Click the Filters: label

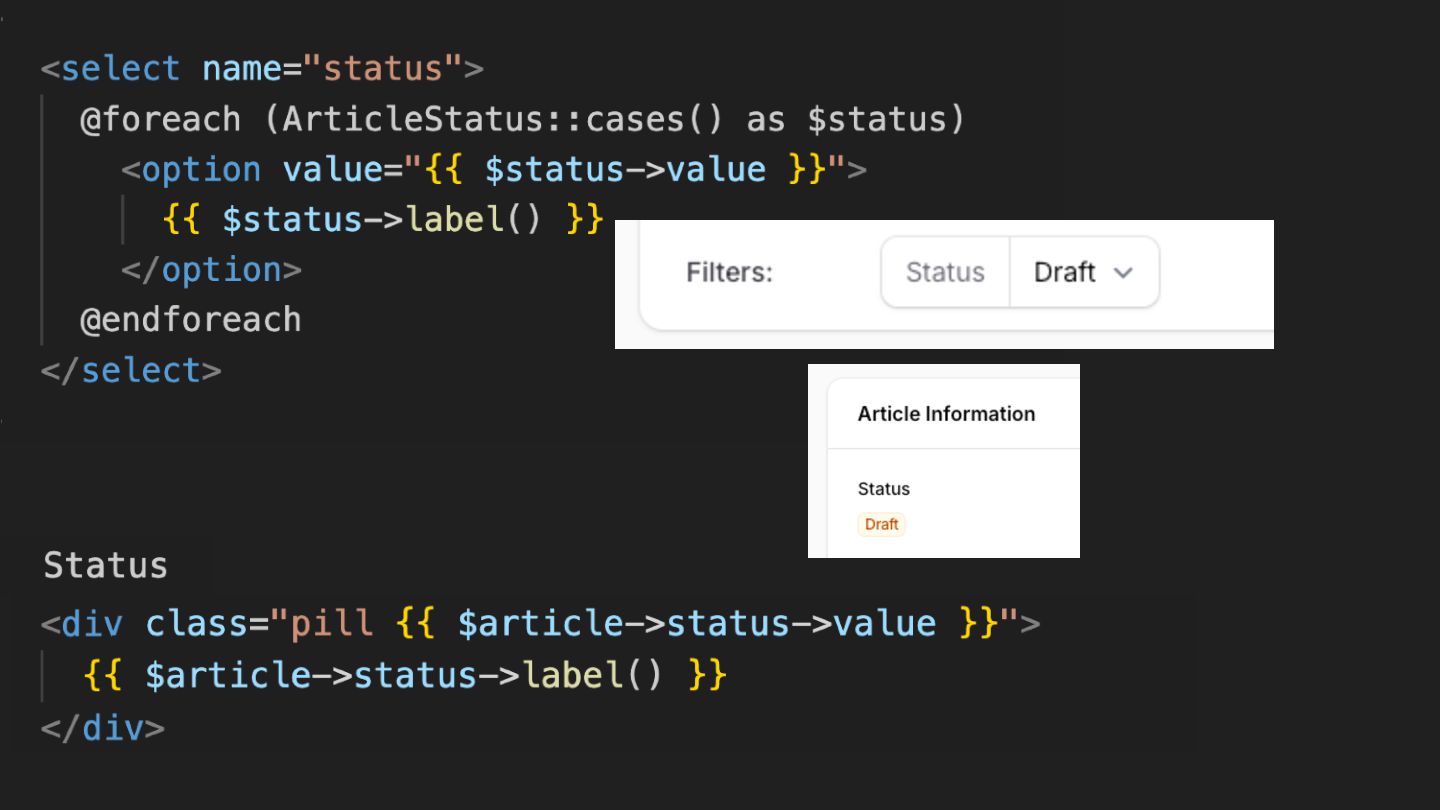pos(729,272)
